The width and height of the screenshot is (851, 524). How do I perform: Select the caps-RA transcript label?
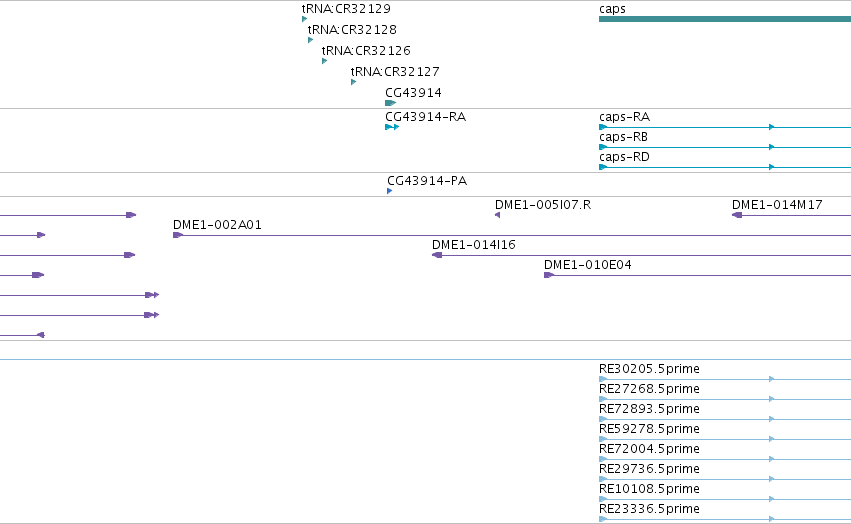624,117
